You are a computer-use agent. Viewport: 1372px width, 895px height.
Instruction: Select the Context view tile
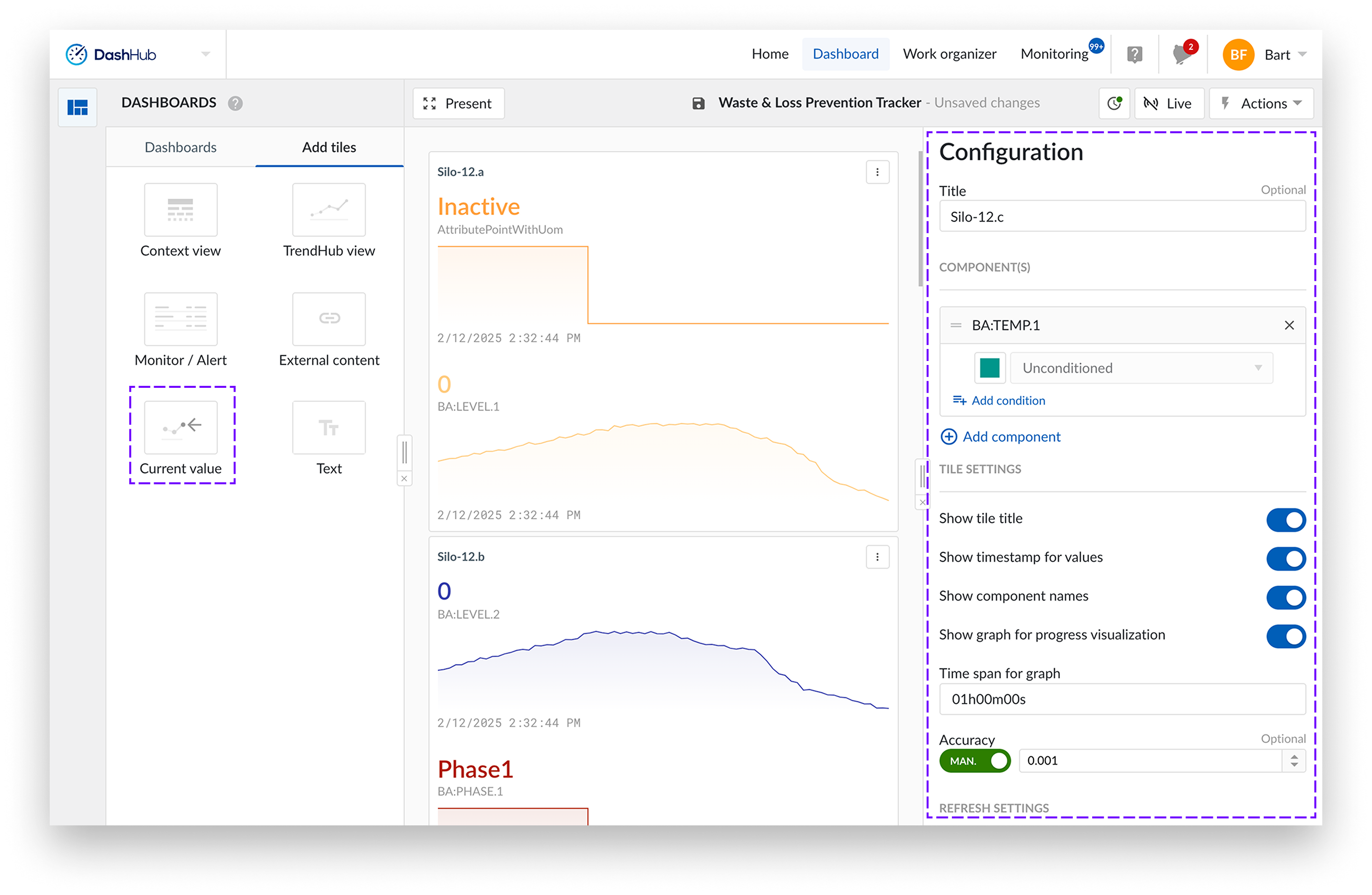point(180,210)
